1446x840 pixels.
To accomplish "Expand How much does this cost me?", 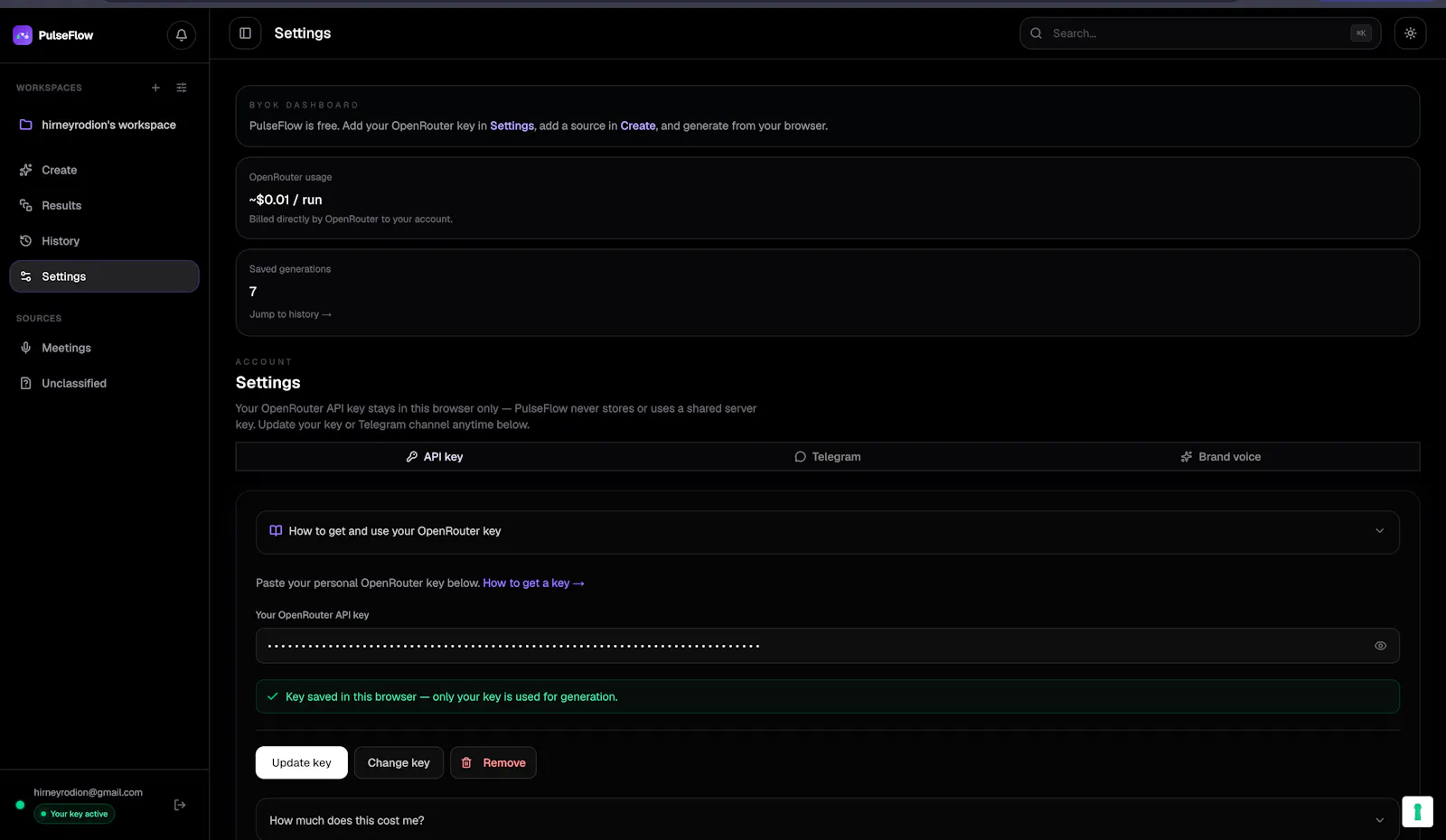I will [x=828, y=819].
